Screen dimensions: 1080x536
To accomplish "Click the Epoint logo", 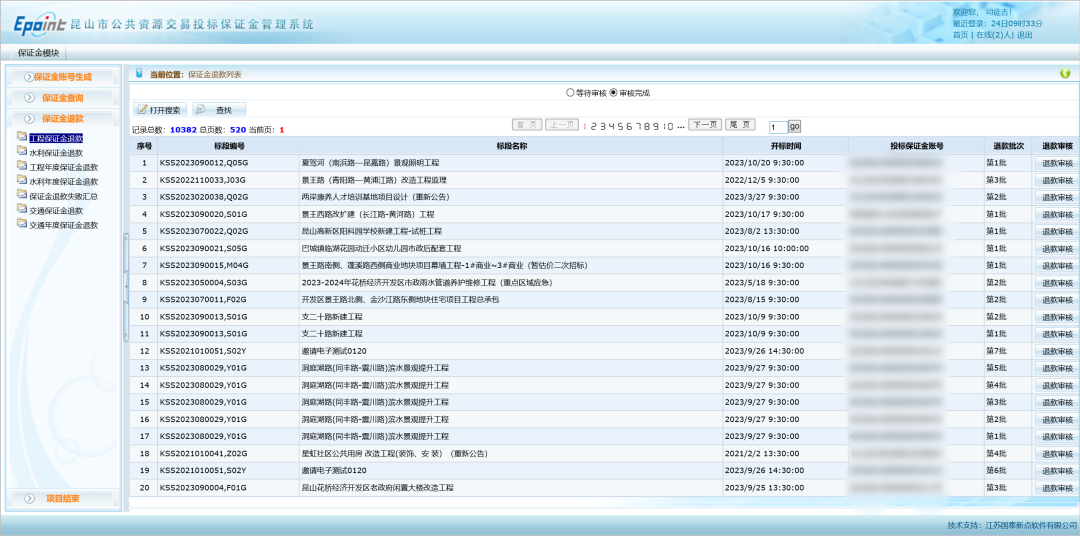I will pos(41,24).
